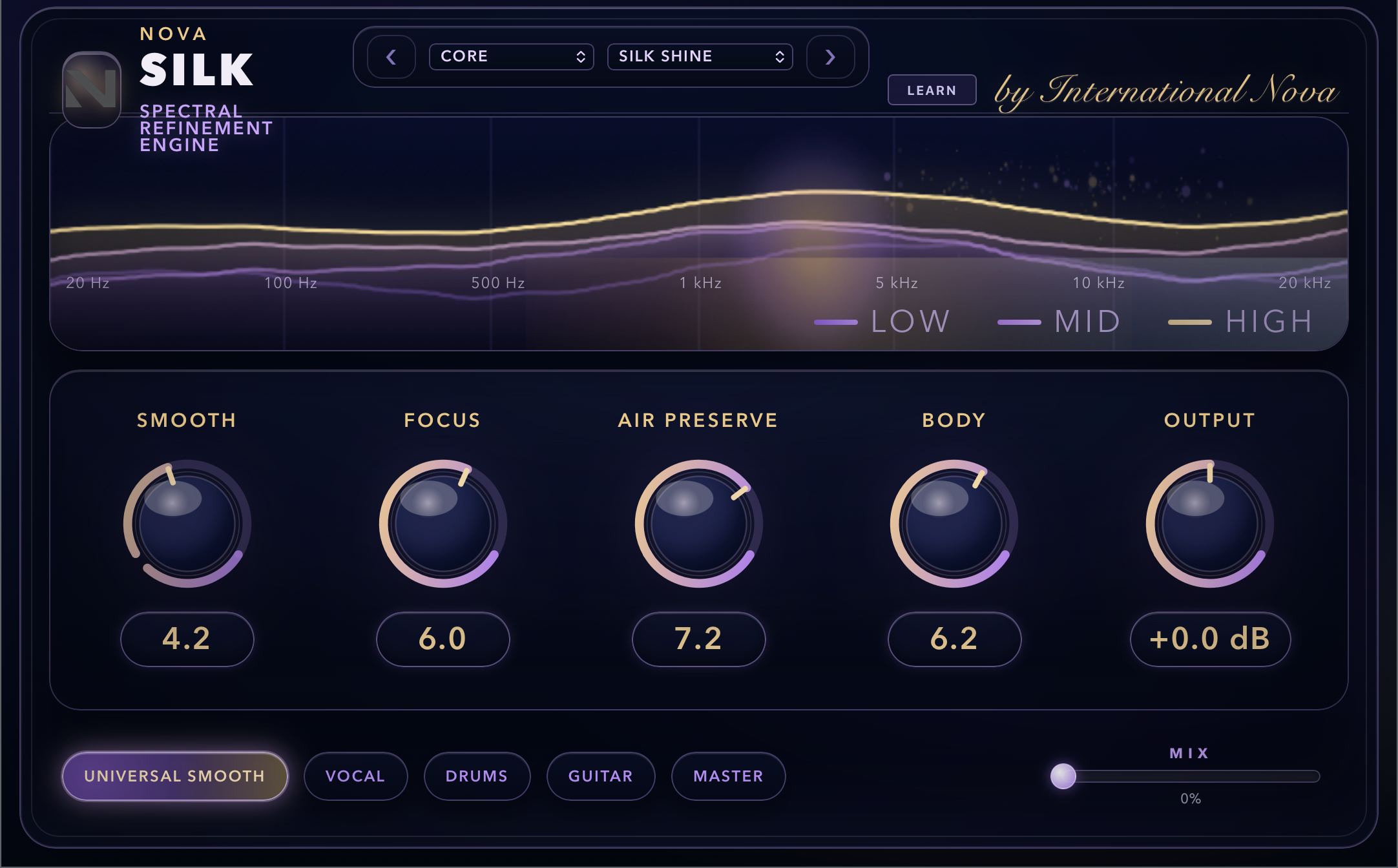This screenshot has height=868, width=1398.
Task: Toggle the MID band legend
Action: [1059, 322]
